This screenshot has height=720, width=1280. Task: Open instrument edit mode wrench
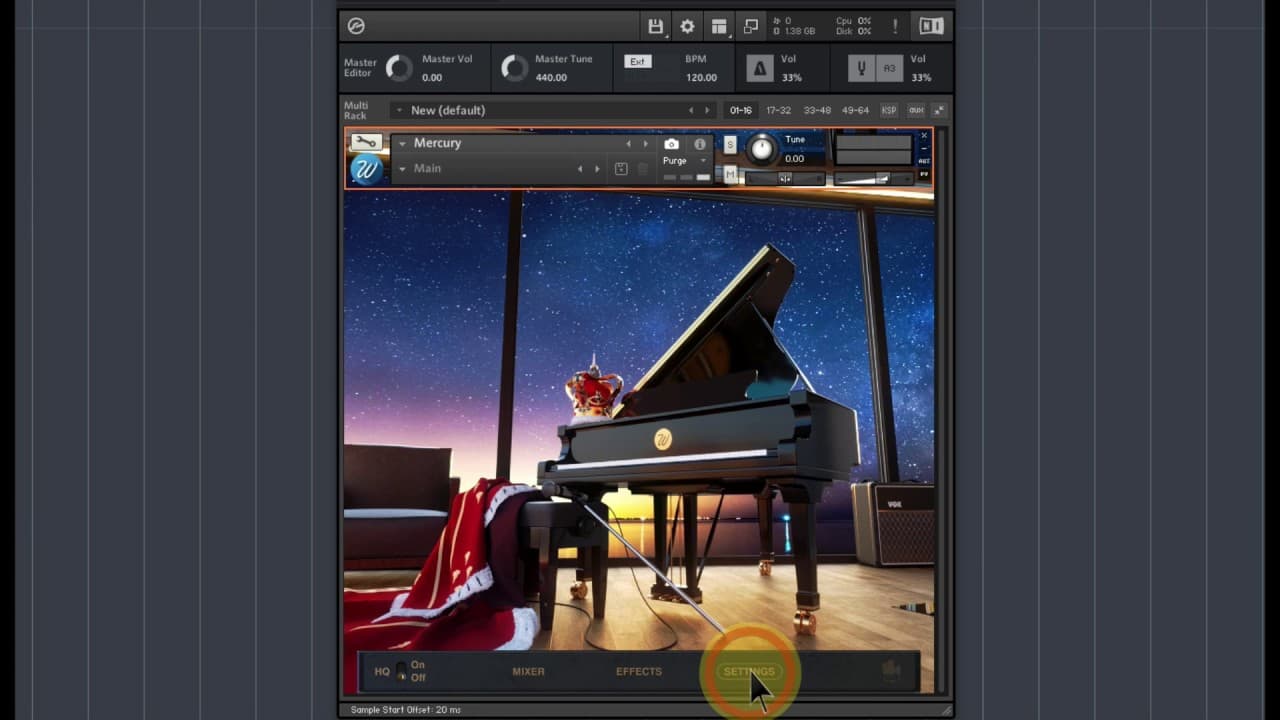click(x=366, y=143)
